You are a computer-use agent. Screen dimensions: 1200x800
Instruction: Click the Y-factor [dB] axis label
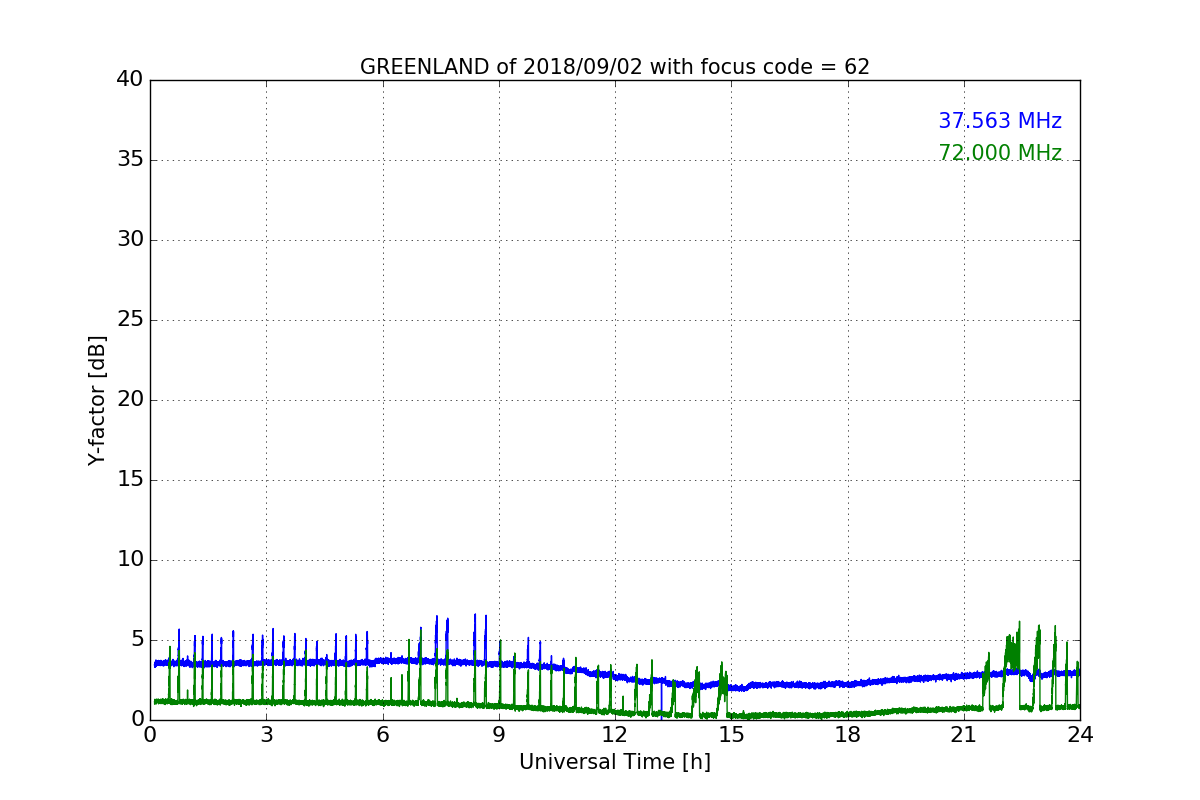point(97,400)
